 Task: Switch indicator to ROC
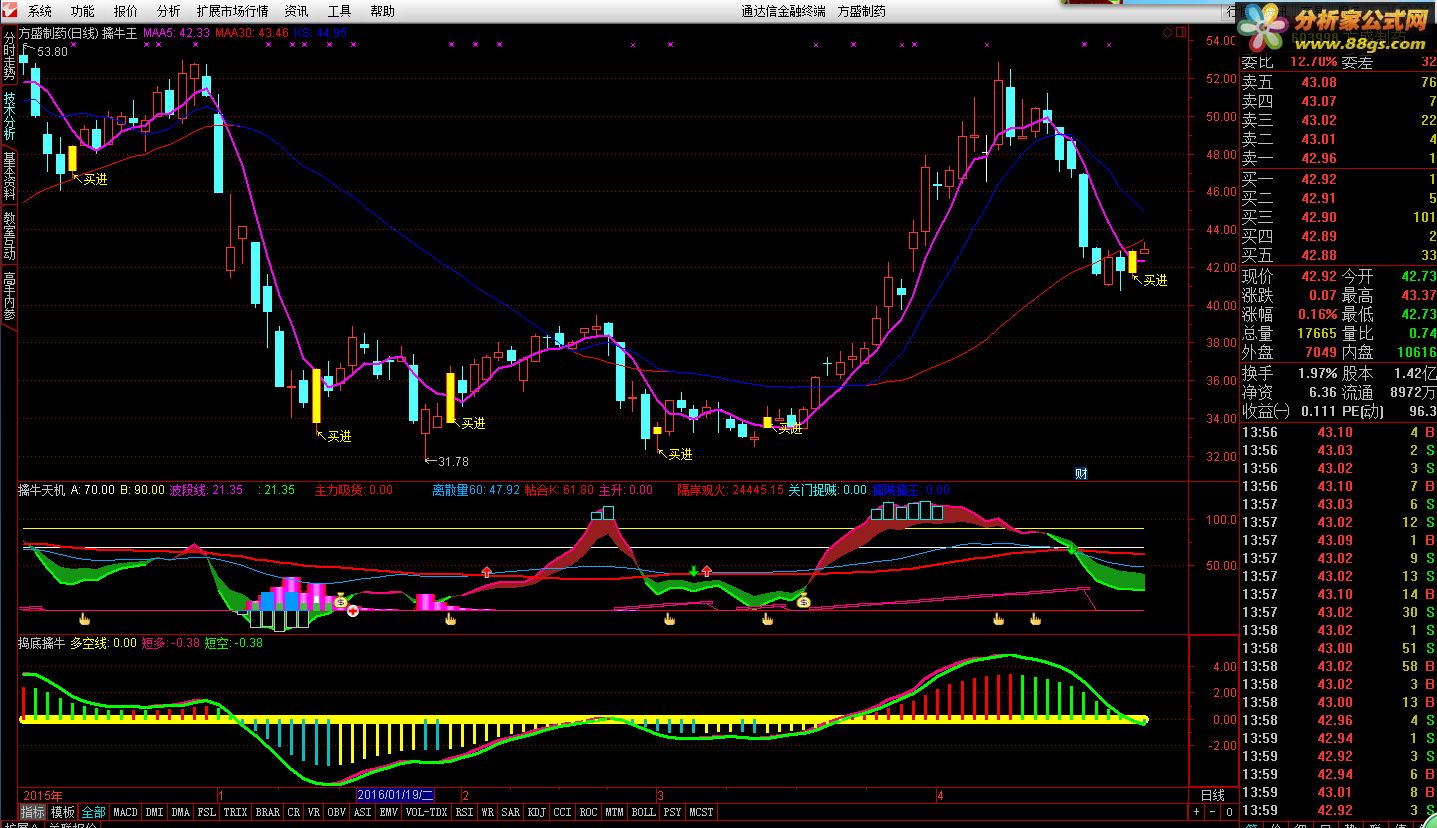(x=589, y=812)
